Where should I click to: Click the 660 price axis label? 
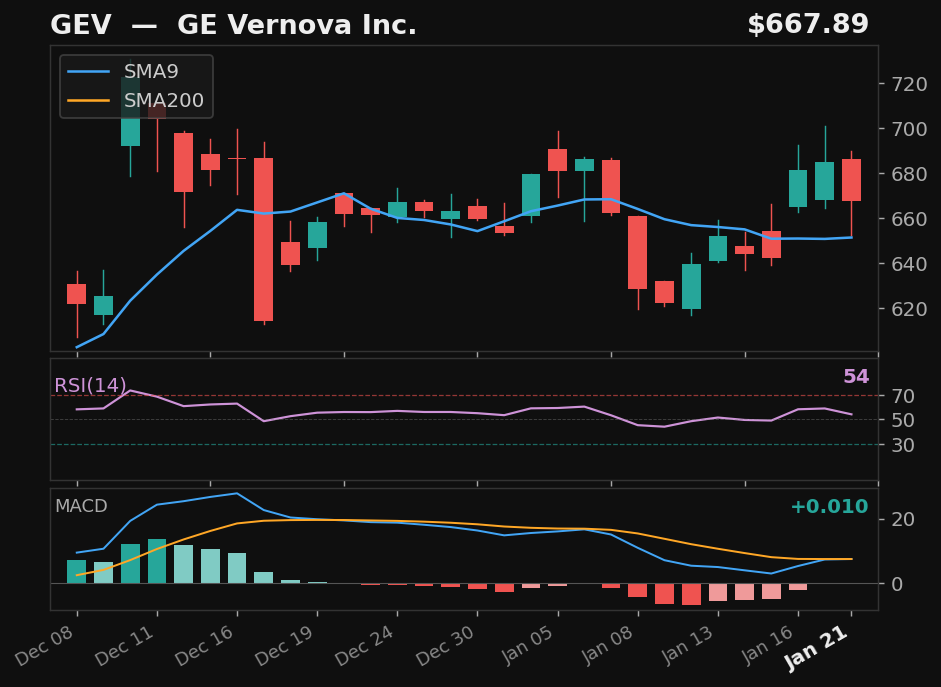click(909, 219)
